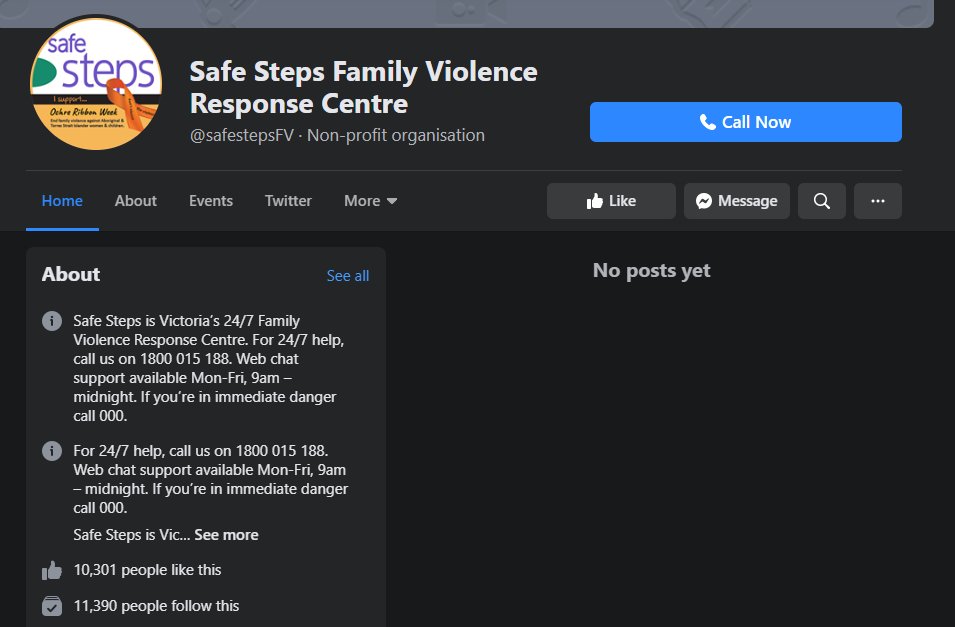The image size is (955, 627).
Task: Click the info icon beside the second About entry
Action: [51, 451]
